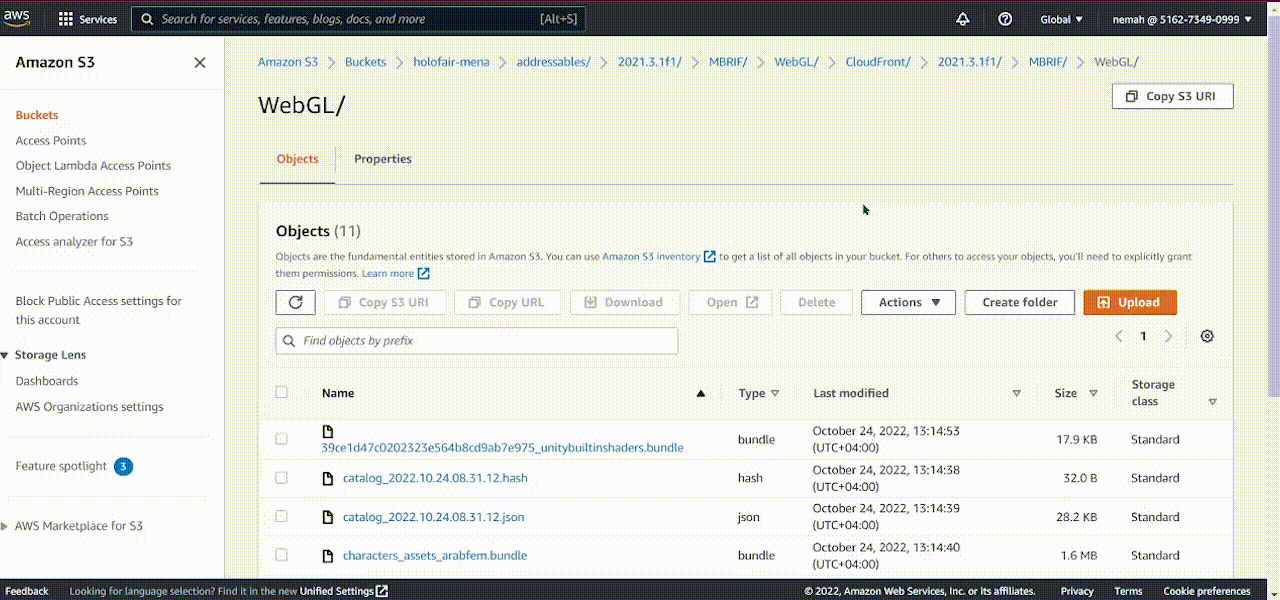Select the Objects tab
This screenshot has height=600, width=1280.
coord(297,159)
